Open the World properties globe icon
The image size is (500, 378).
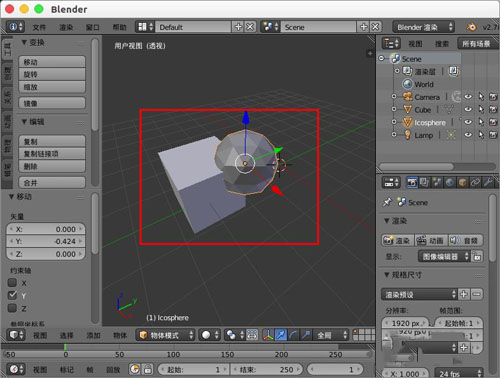point(450,183)
